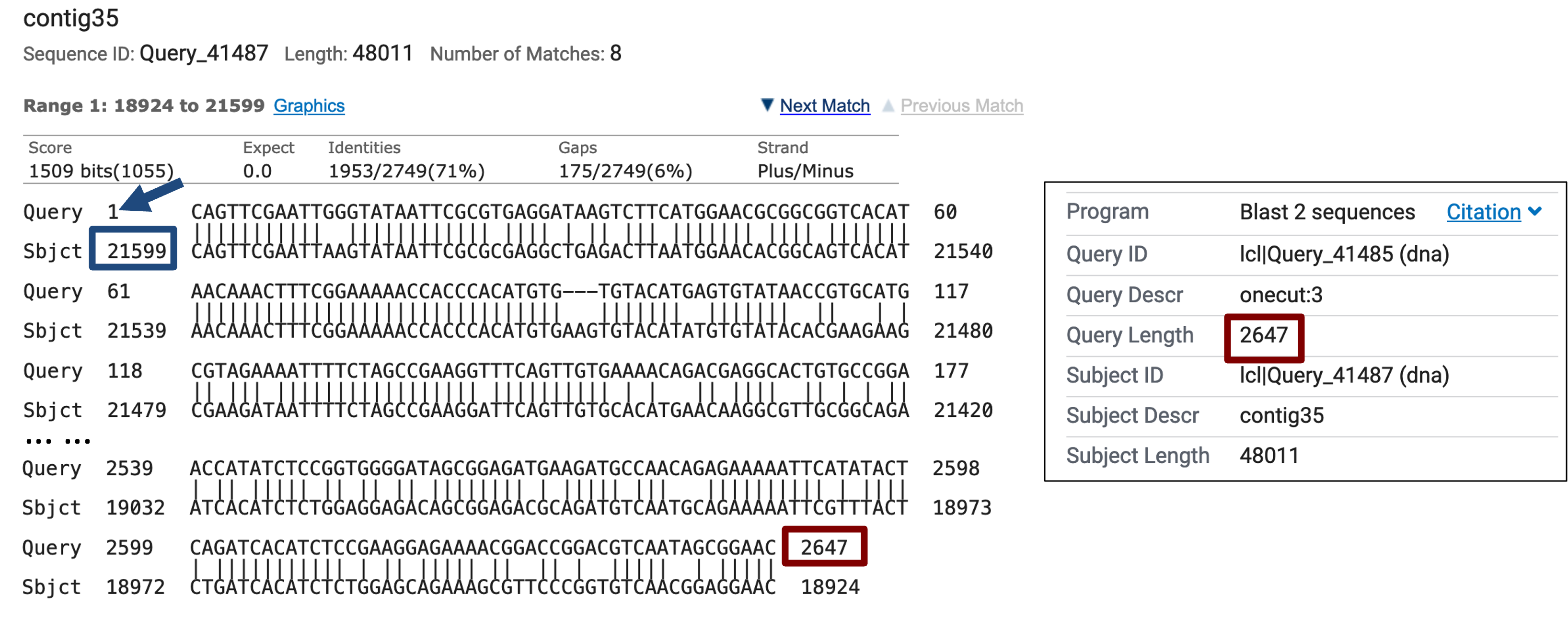Click query start position 118

(x=124, y=370)
